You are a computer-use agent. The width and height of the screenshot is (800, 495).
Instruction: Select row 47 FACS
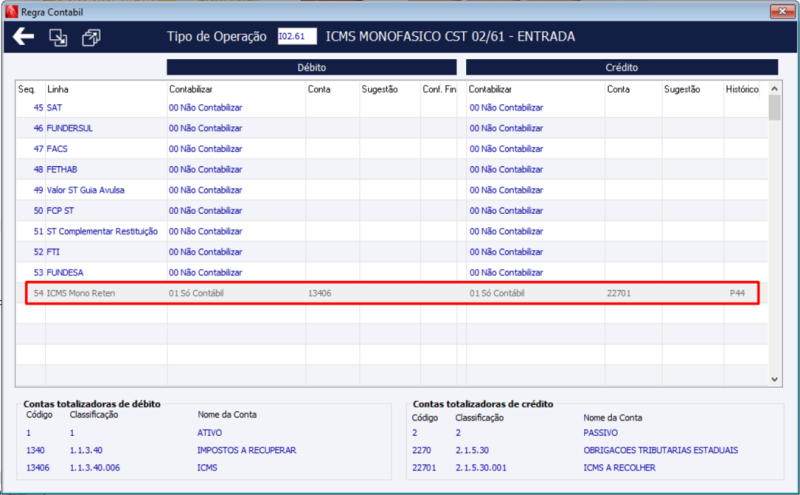tap(391, 149)
